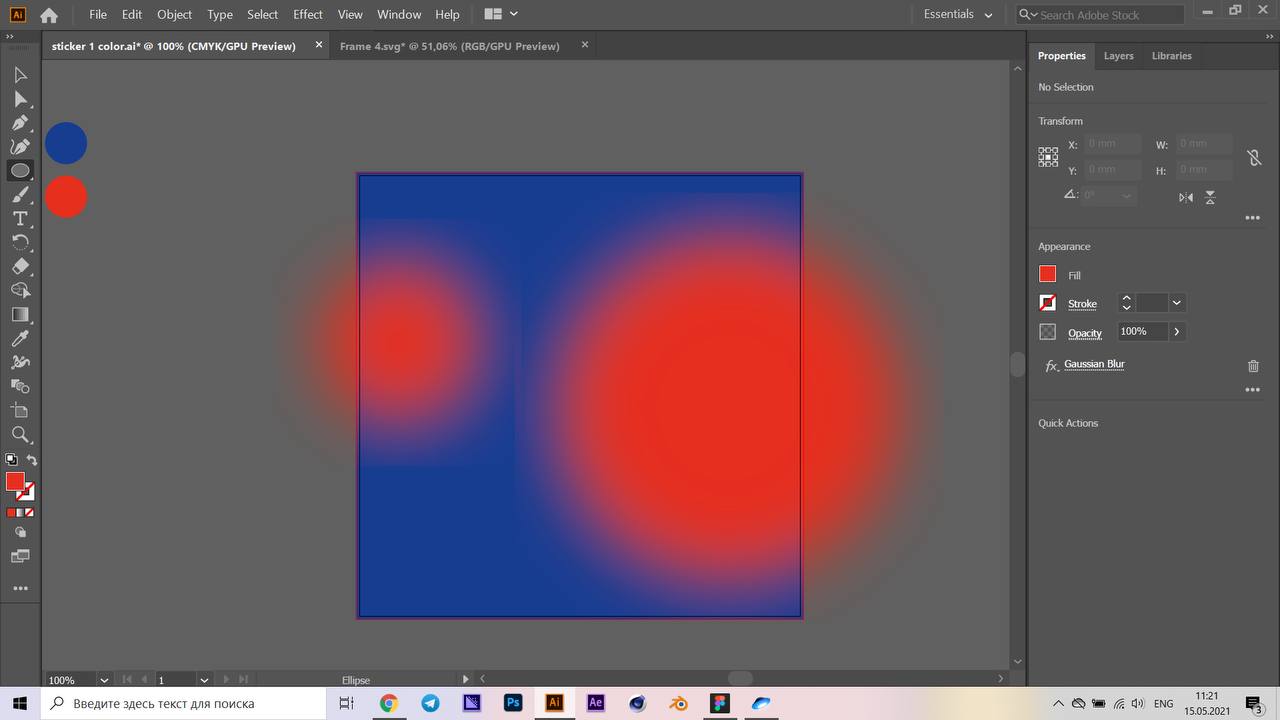Open the Object menu
Screen dimensions: 1280x720
click(x=174, y=14)
